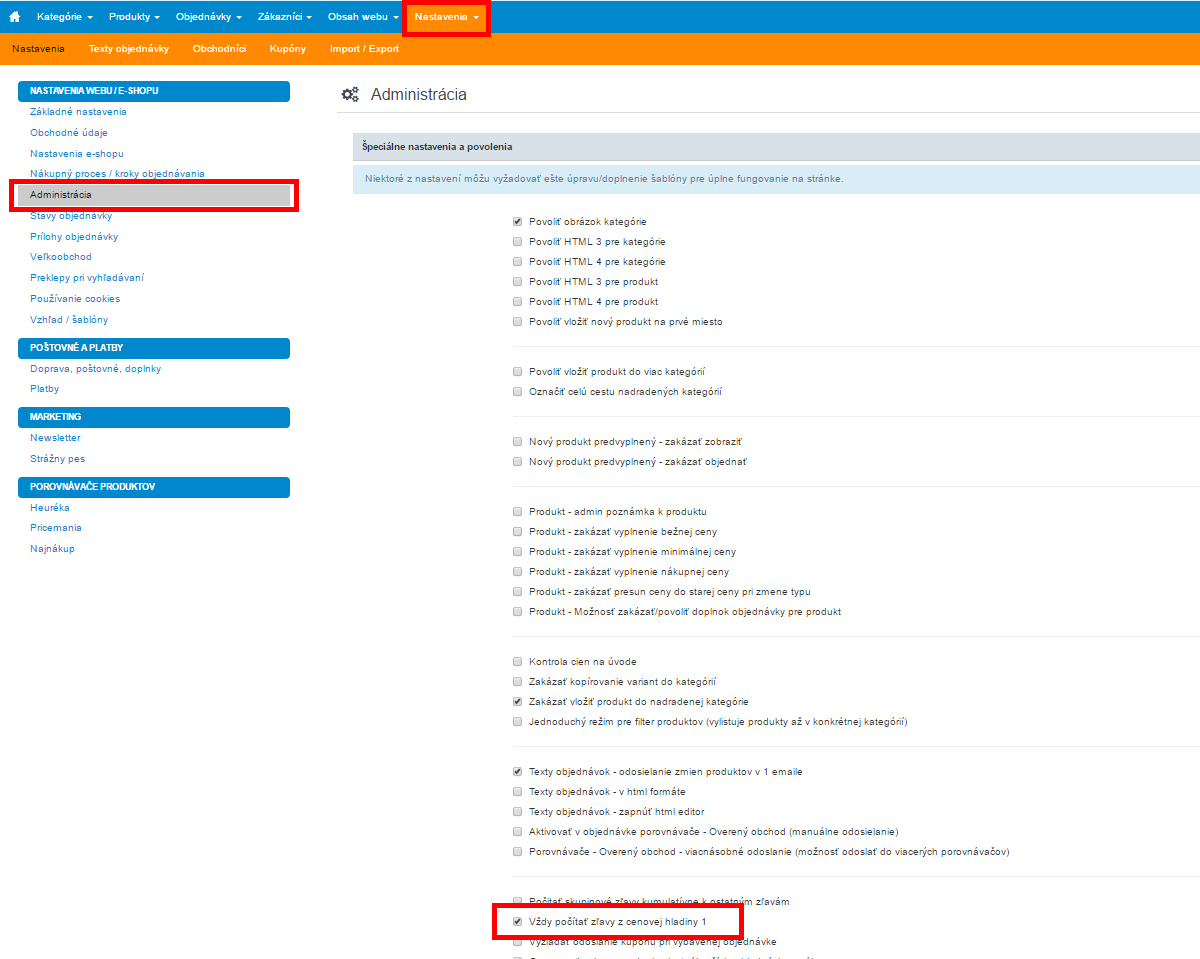Check Povoliť vložiť produkt do viac kategórií
The height and width of the screenshot is (959, 1200).
[518, 372]
